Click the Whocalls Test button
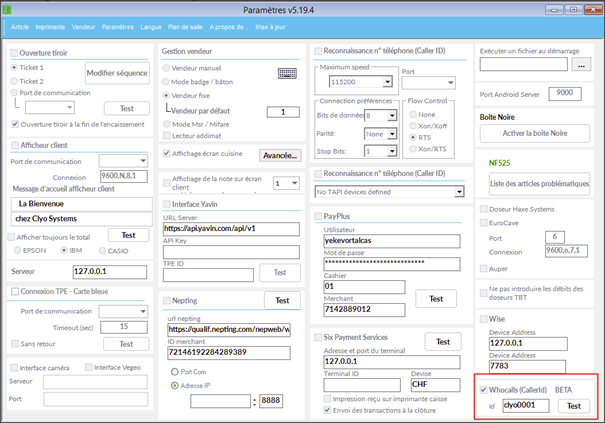This screenshot has height=423, width=605. pyautogui.click(x=574, y=406)
